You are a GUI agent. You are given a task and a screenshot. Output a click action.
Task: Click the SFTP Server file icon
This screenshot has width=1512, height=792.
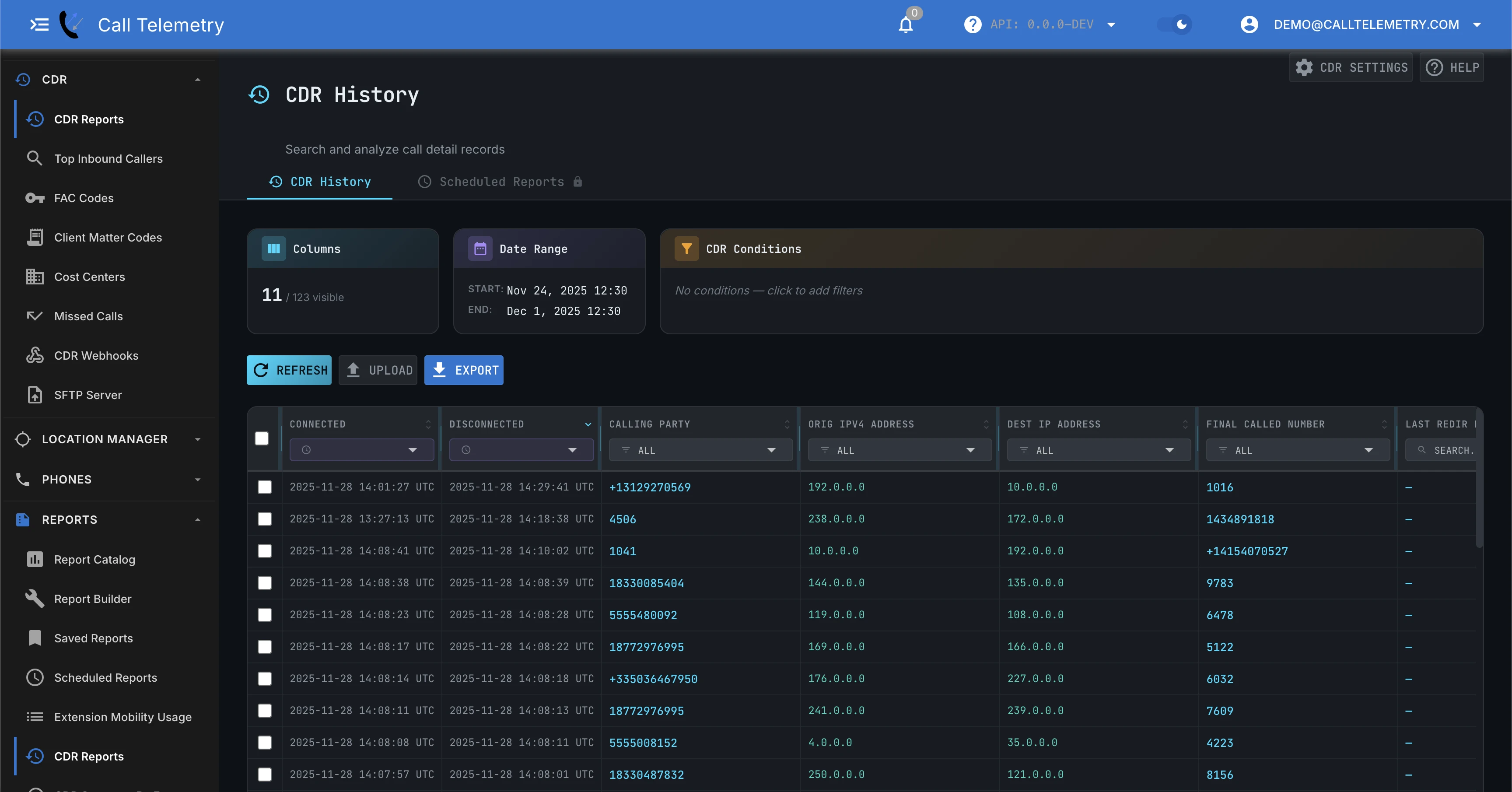[x=35, y=395]
